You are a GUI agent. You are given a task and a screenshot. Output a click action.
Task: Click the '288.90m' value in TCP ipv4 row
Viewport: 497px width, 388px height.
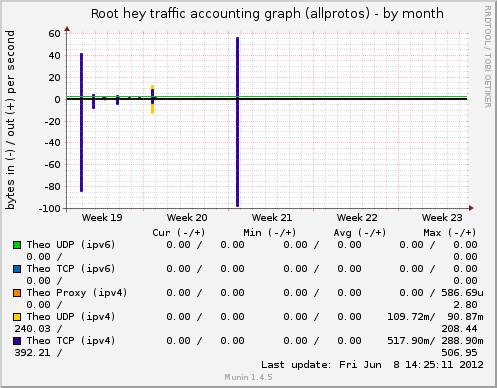[462, 341]
